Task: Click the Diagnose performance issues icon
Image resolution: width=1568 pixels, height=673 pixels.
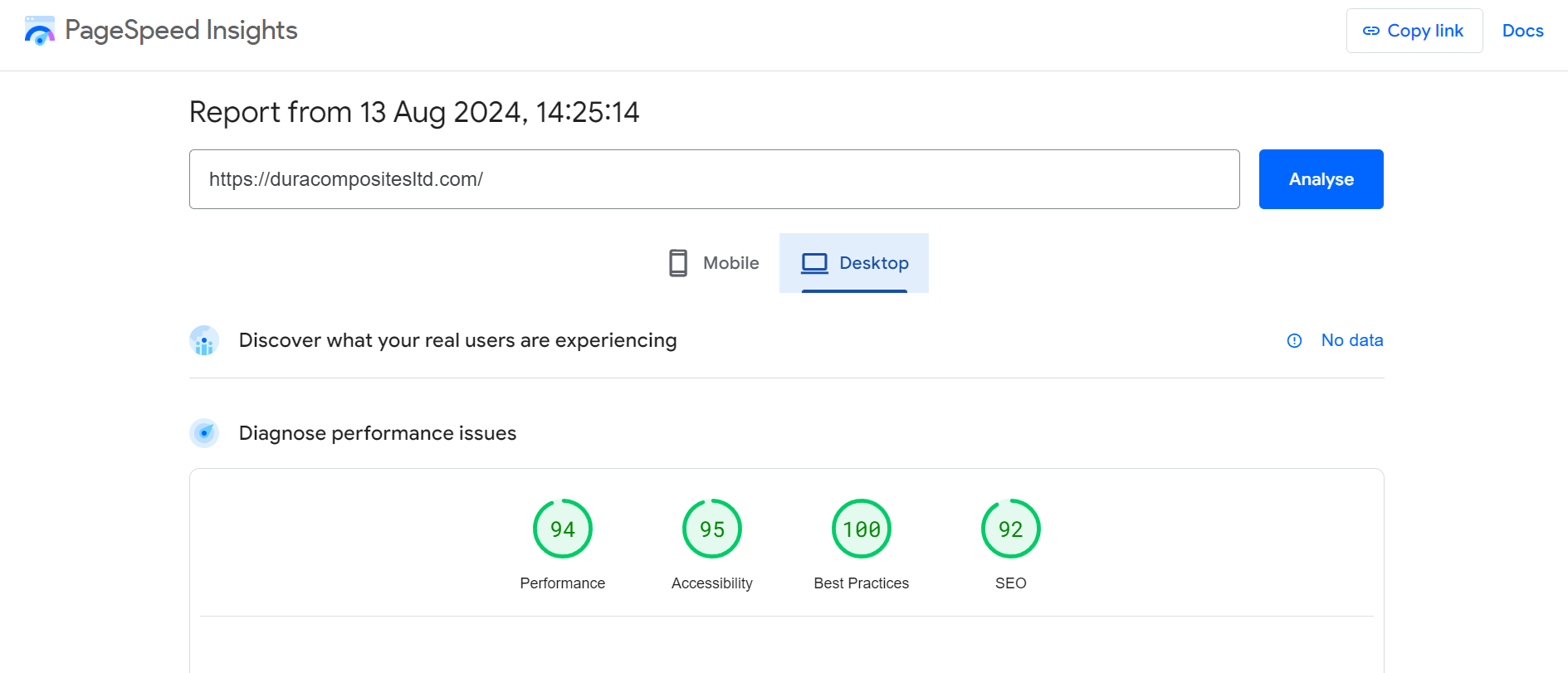Action: tap(204, 433)
